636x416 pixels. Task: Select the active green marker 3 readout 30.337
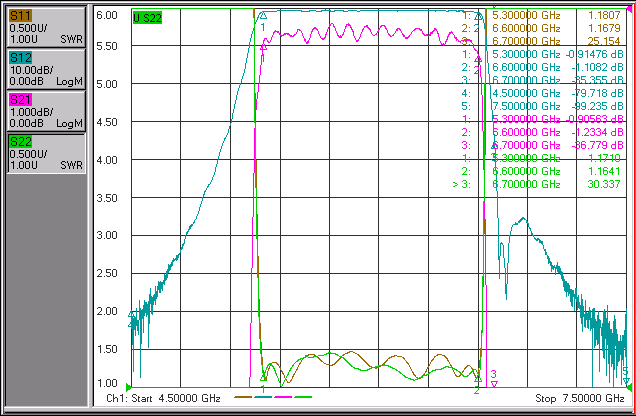[x=604, y=184]
